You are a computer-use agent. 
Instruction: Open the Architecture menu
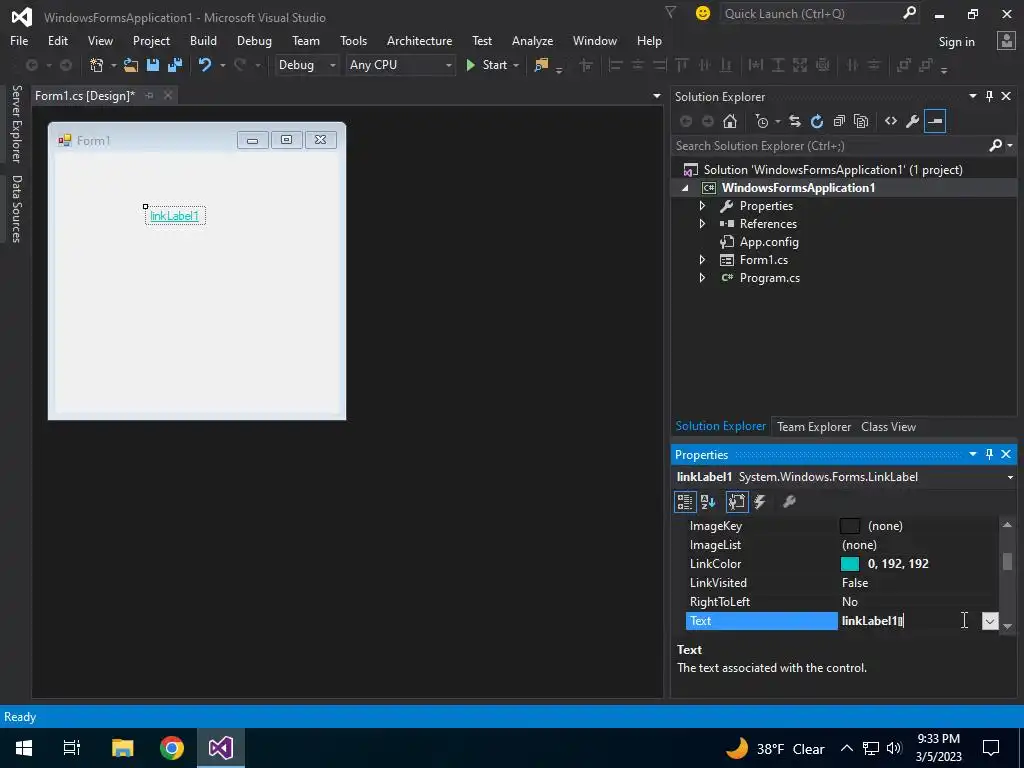coord(419,40)
